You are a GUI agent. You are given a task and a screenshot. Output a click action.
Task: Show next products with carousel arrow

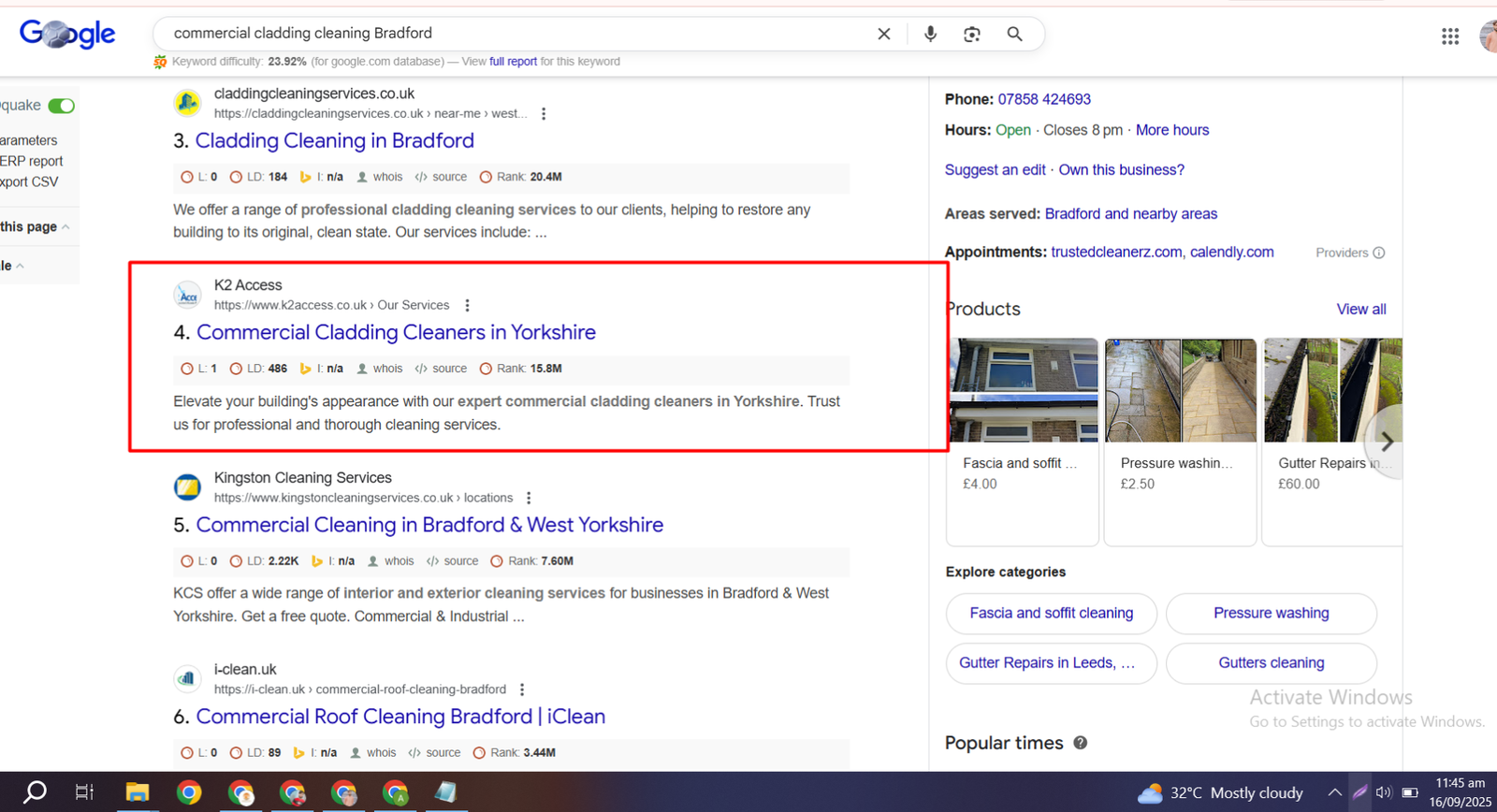(x=1387, y=442)
